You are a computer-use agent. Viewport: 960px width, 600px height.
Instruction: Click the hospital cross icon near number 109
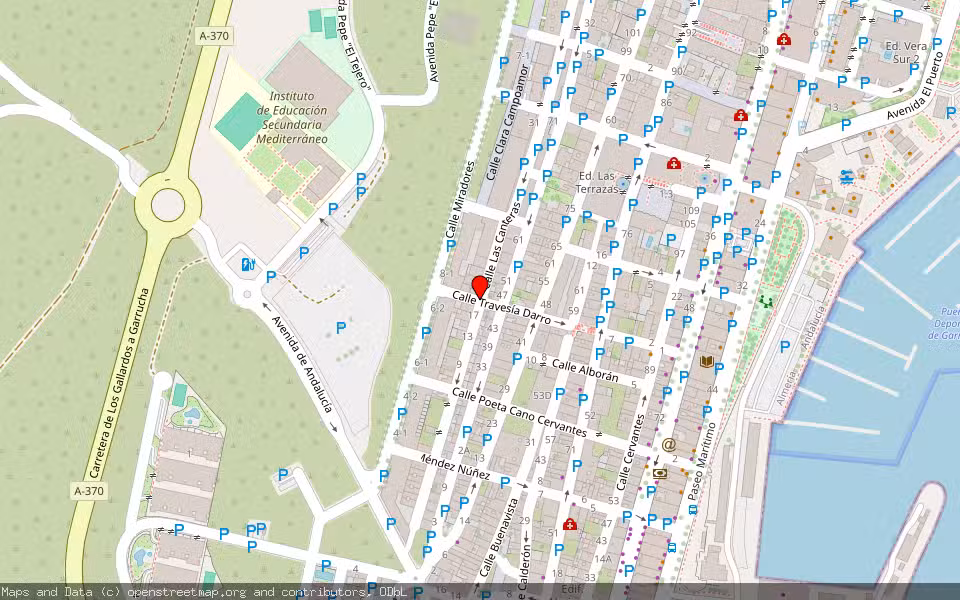tap(673, 163)
